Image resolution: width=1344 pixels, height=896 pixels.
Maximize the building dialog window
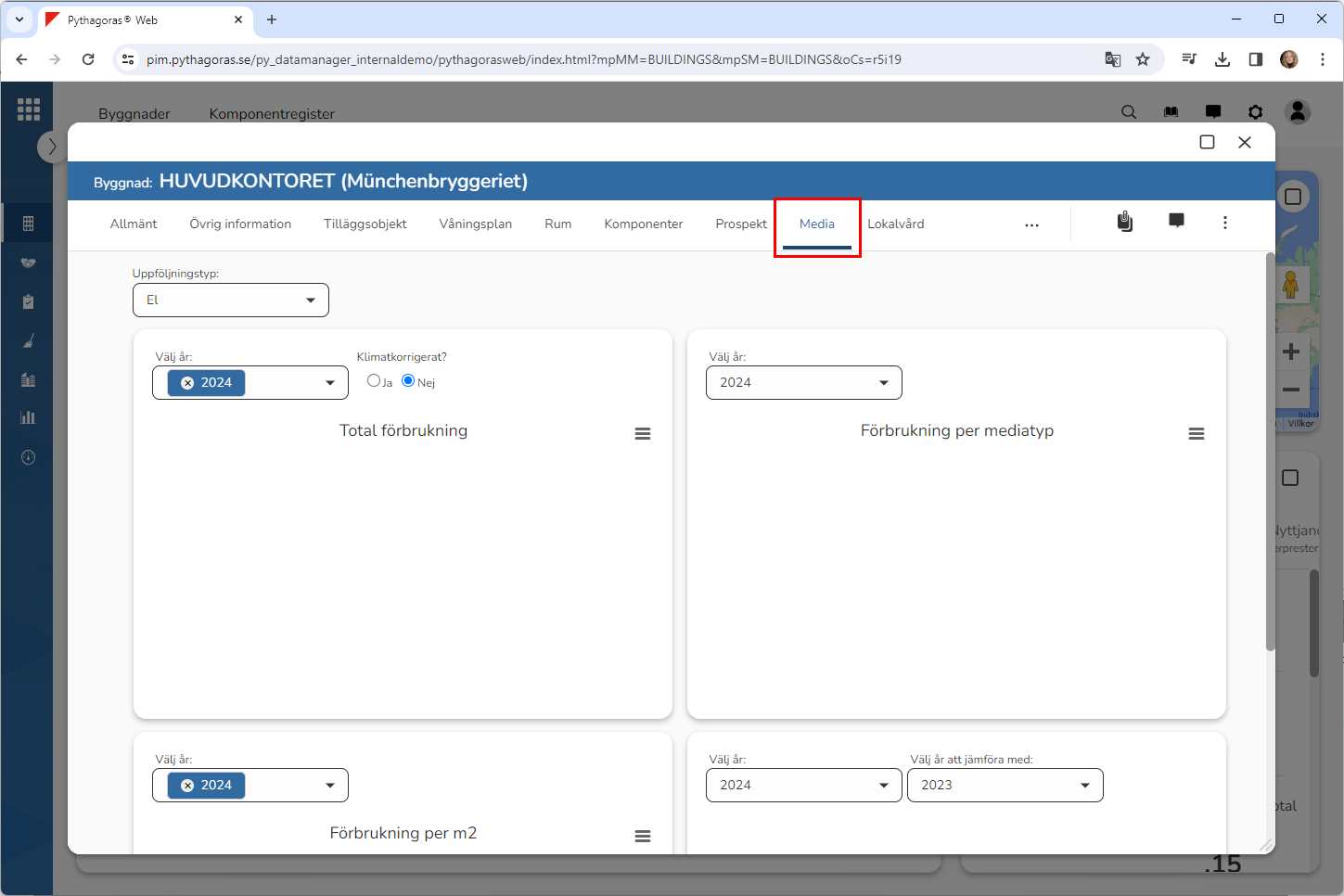1207,142
